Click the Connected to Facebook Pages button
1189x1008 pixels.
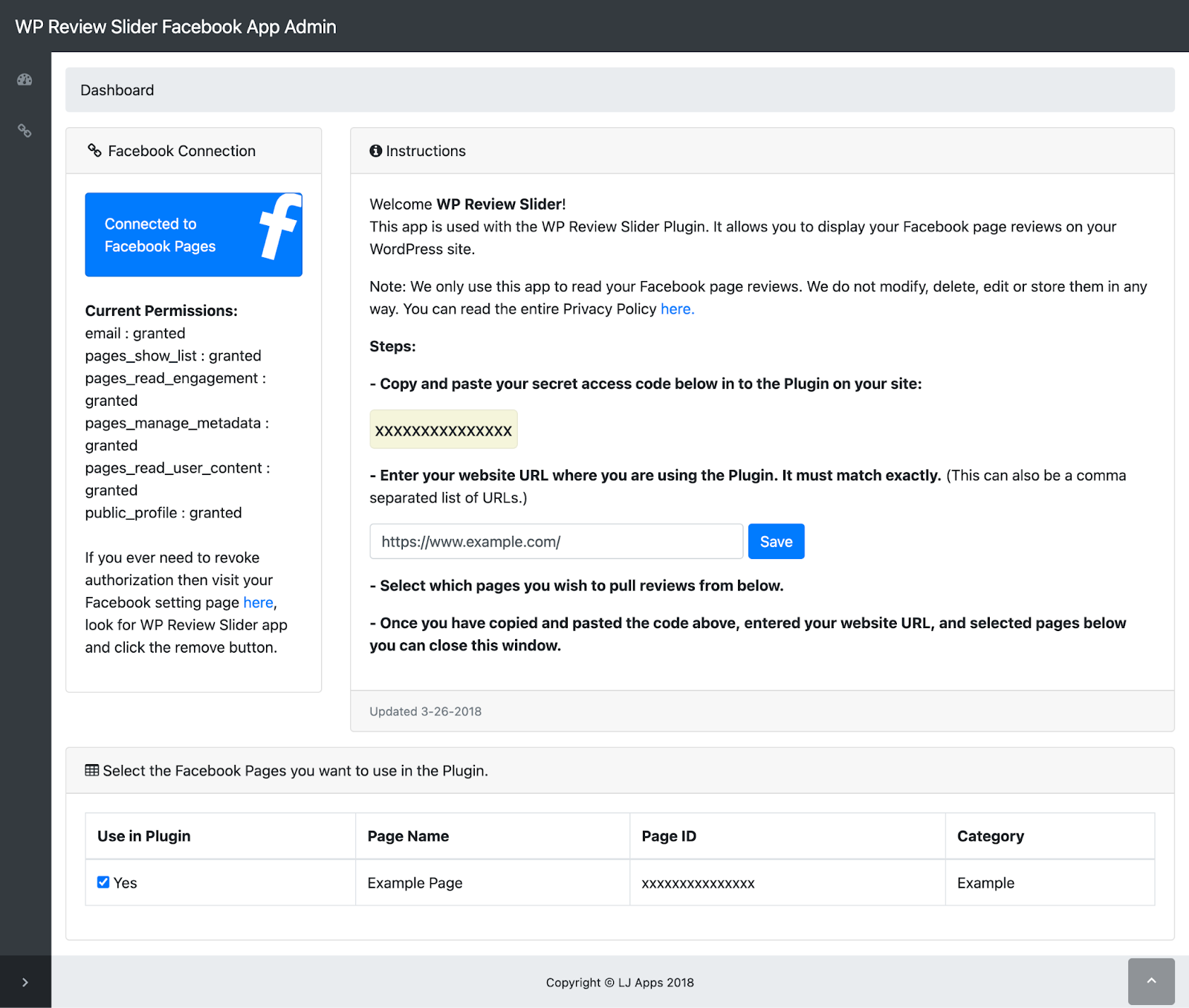coord(194,235)
